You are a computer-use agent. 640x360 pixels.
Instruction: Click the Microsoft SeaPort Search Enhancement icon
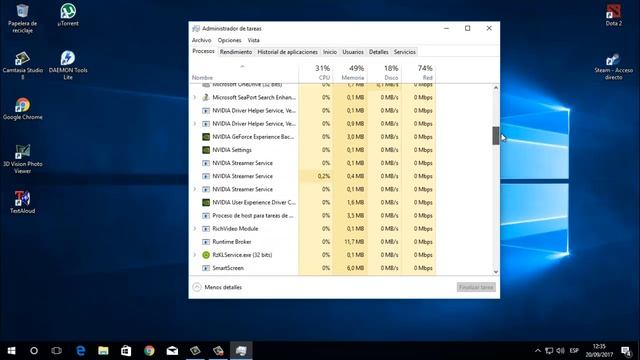click(x=206, y=98)
